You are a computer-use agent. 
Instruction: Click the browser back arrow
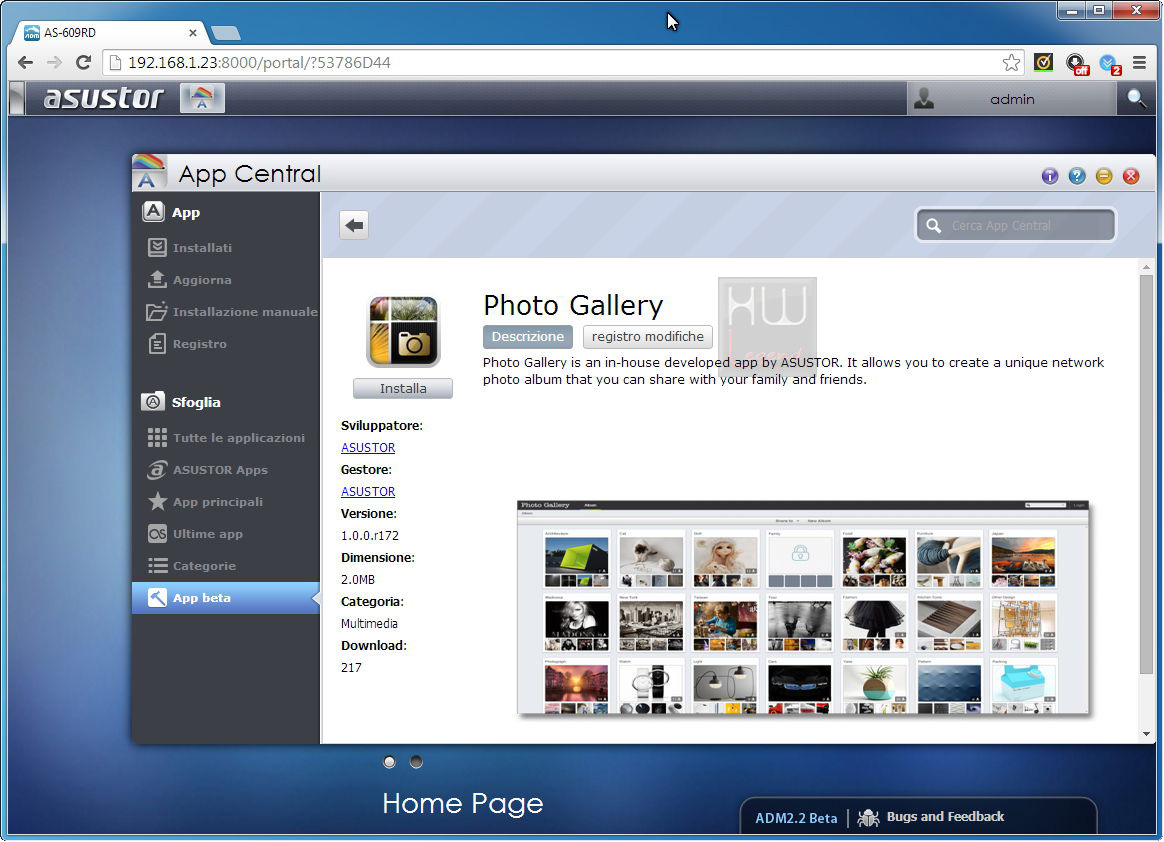coord(25,62)
